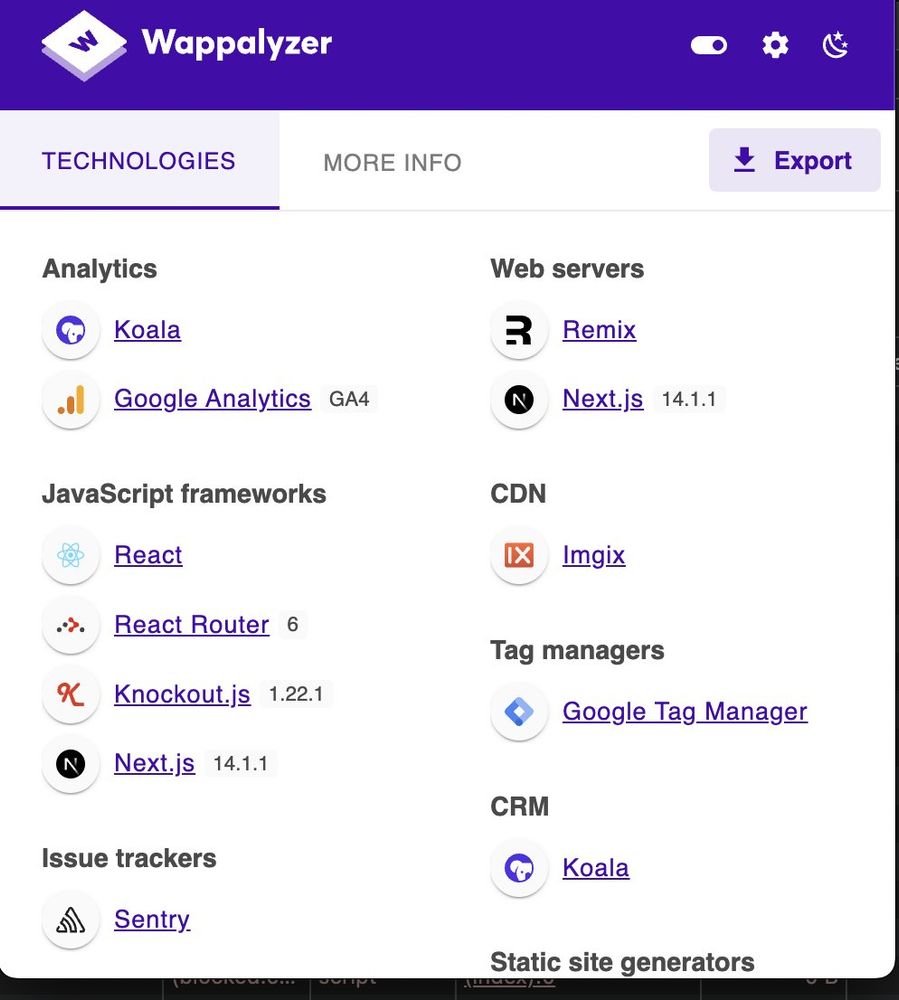Click the Analytics category heading
The height and width of the screenshot is (1000, 899).
tap(99, 269)
